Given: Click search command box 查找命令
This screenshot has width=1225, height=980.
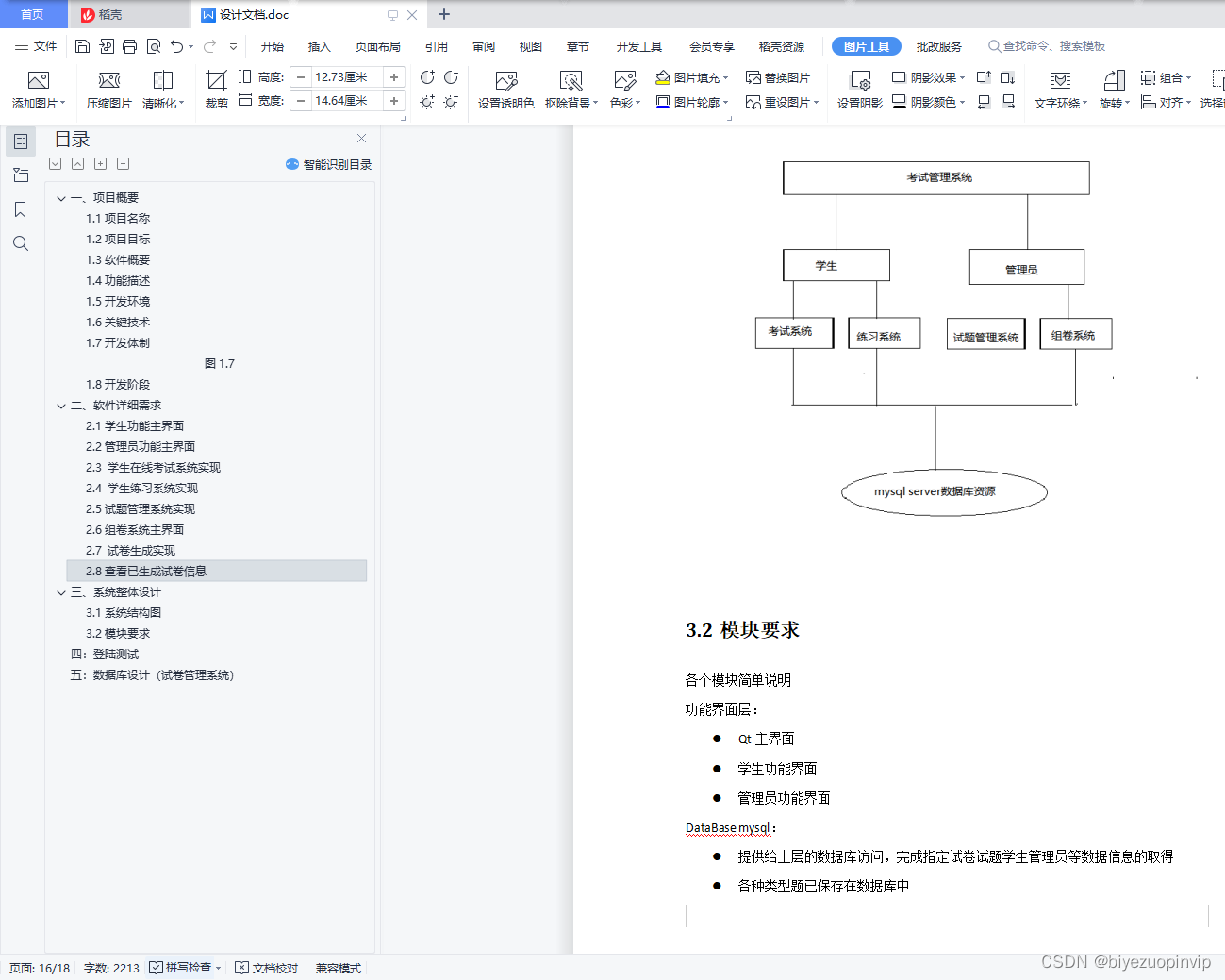Looking at the screenshot, I should pyautogui.click(x=1047, y=46).
